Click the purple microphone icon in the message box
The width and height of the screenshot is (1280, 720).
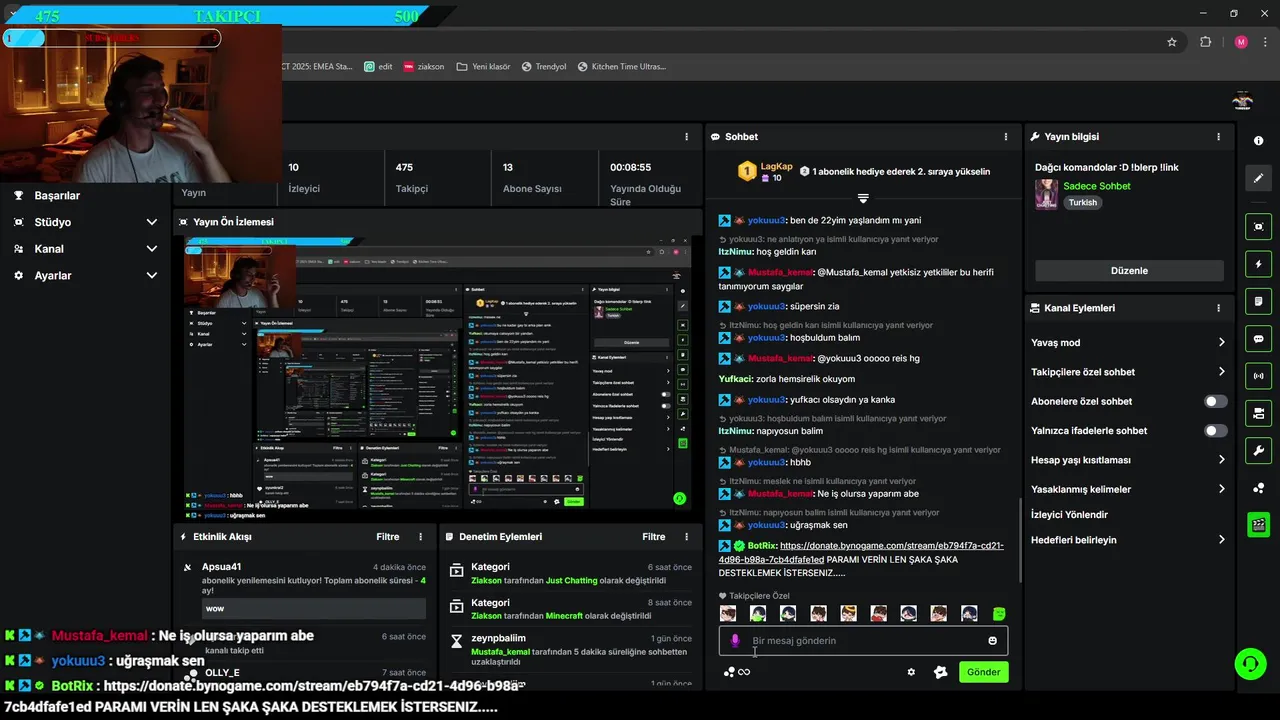coord(735,641)
